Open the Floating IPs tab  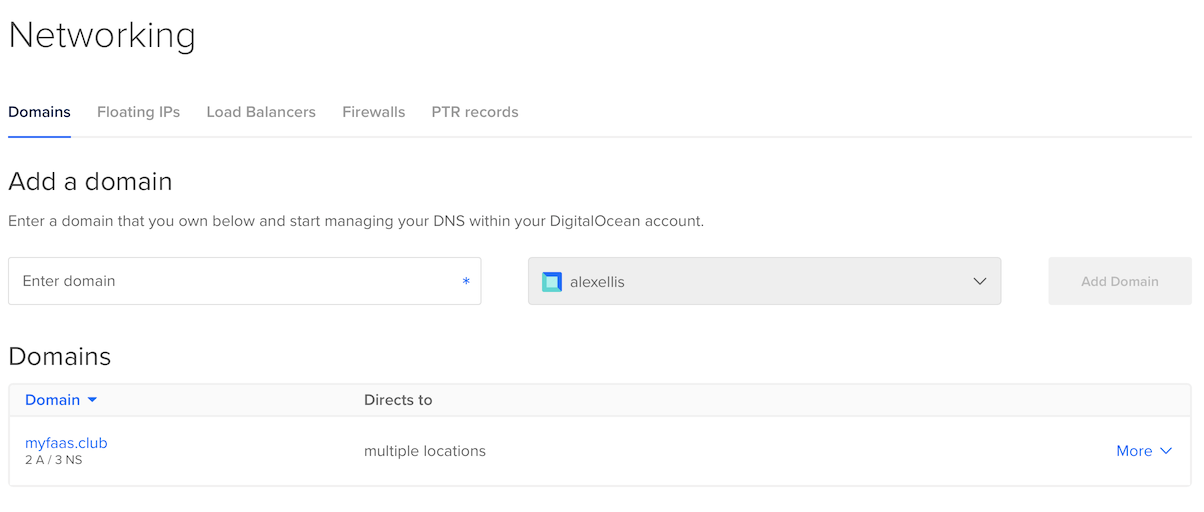[138, 112]
